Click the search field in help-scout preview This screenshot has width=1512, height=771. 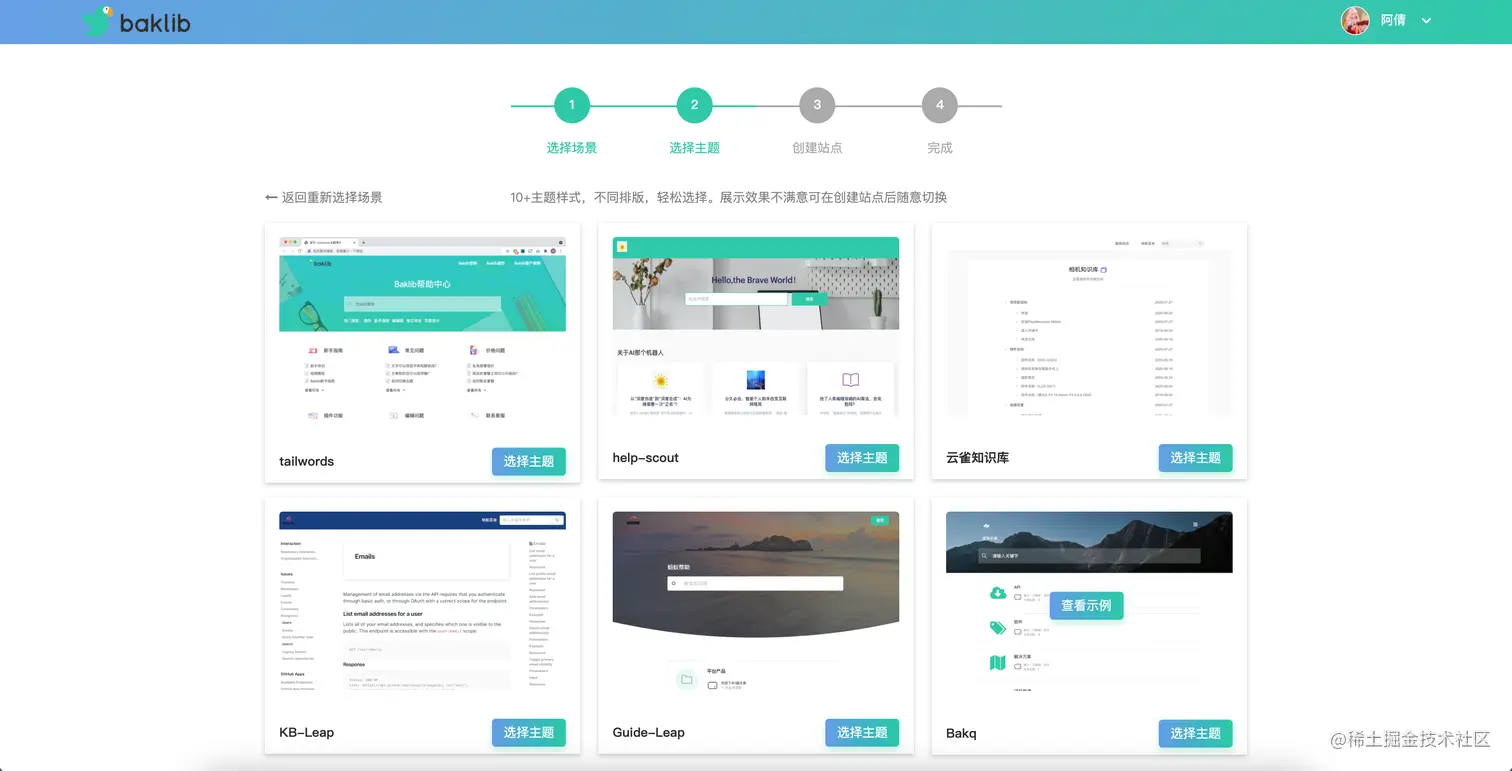[737, 299]
